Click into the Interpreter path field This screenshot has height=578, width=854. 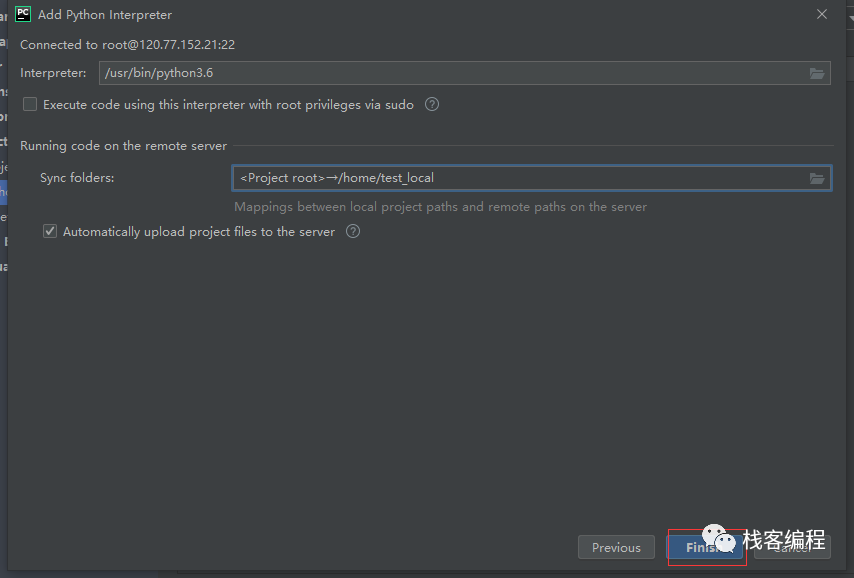pyautogui.click(x=450, y=73)
